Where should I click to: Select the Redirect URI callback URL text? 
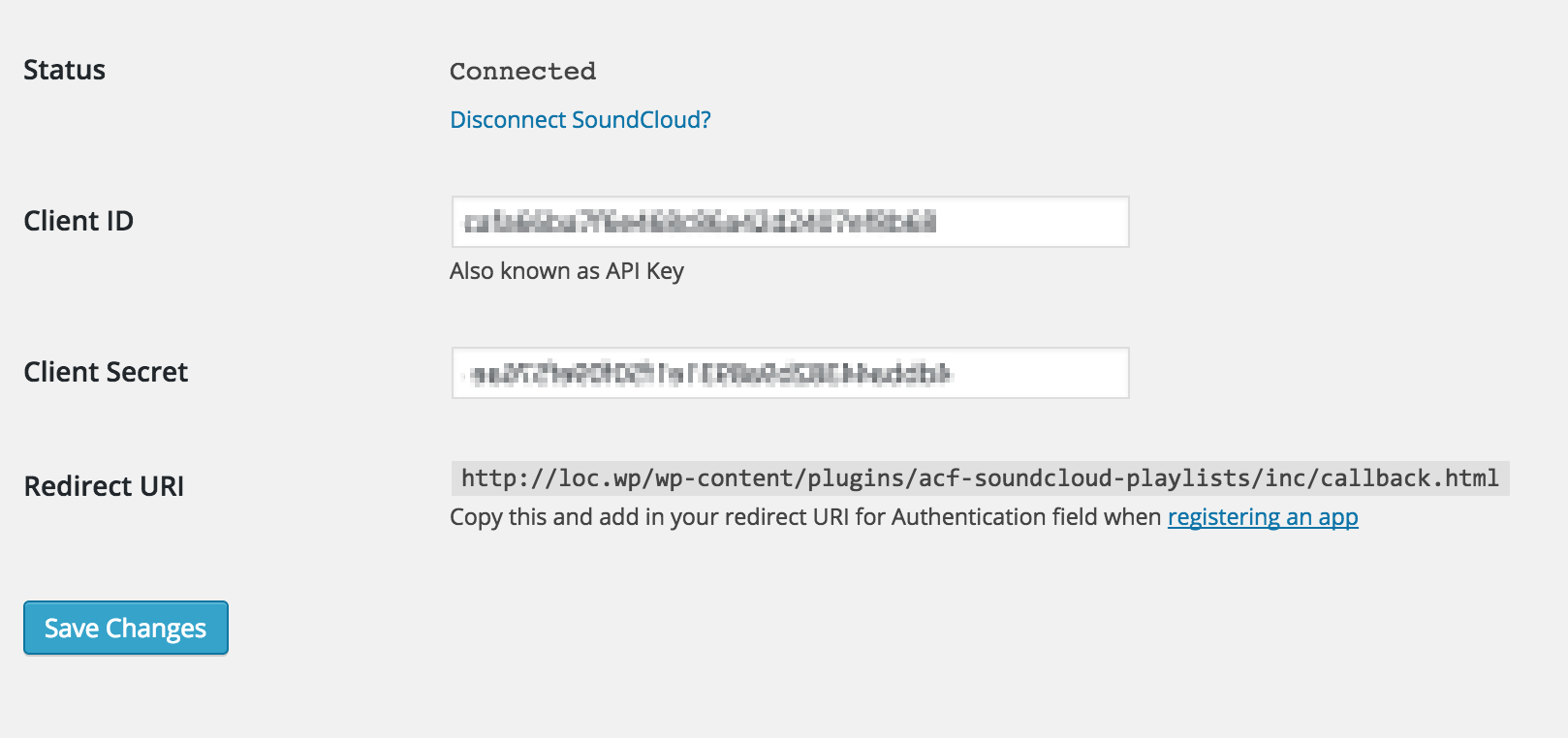click(979, 478)
